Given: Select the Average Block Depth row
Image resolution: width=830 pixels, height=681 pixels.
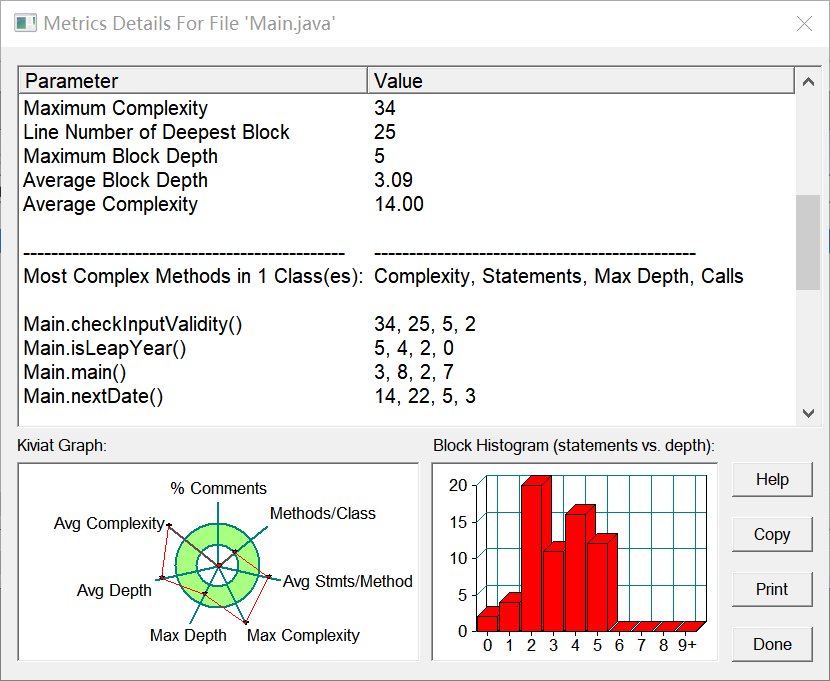Looking at the screenshot, I should (x=407, y=180).
